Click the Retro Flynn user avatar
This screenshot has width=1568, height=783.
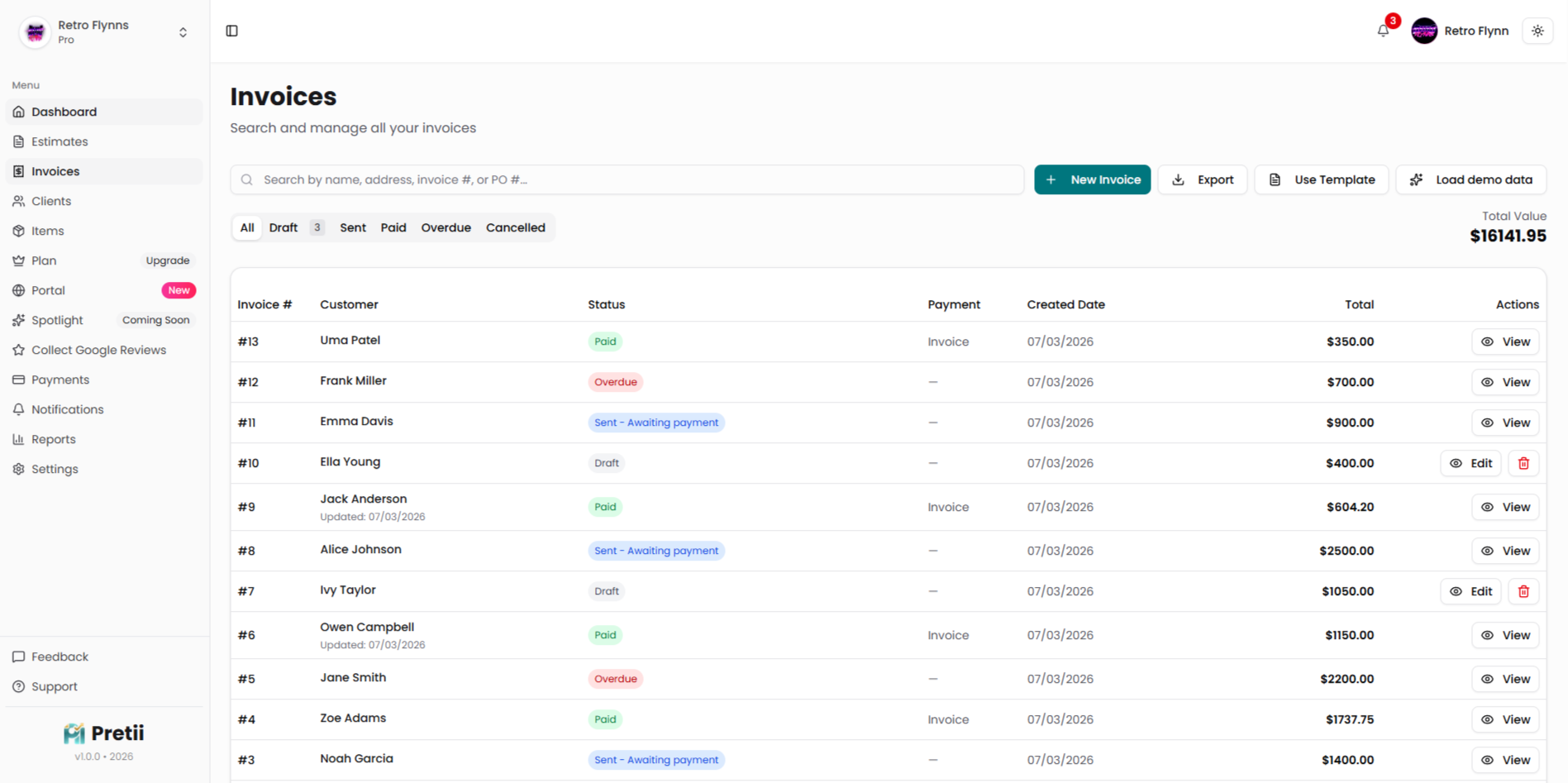coord(1424,31)
